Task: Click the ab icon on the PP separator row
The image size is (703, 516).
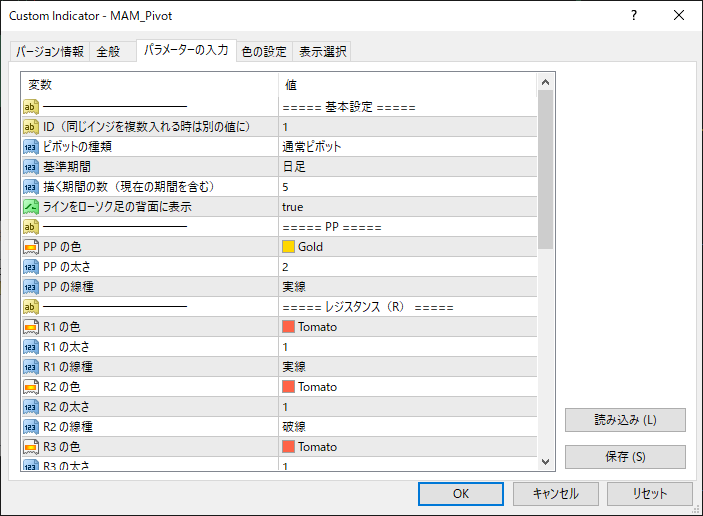Action: coord(31,227)
